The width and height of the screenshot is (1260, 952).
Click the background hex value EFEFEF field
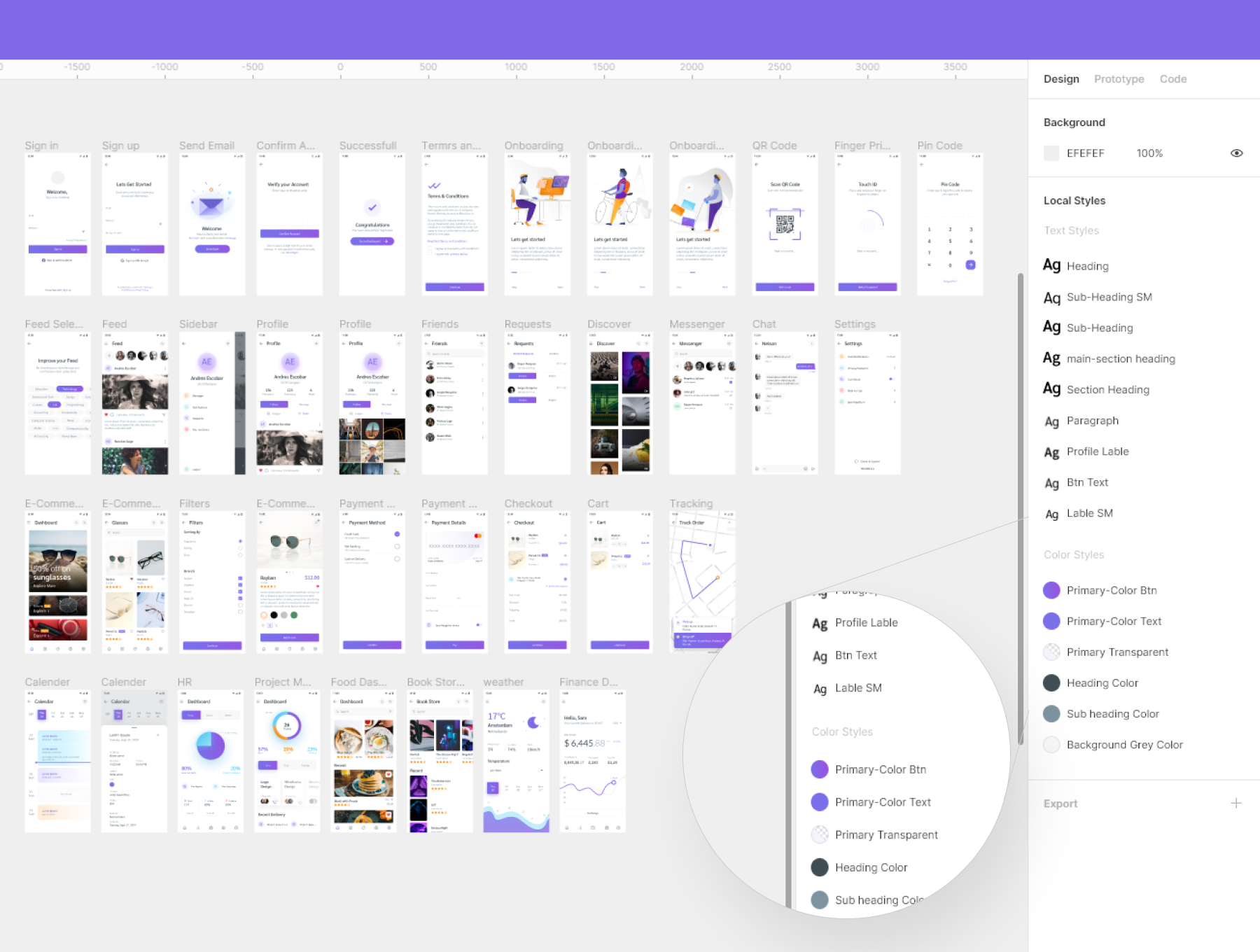click(1085, 153)
